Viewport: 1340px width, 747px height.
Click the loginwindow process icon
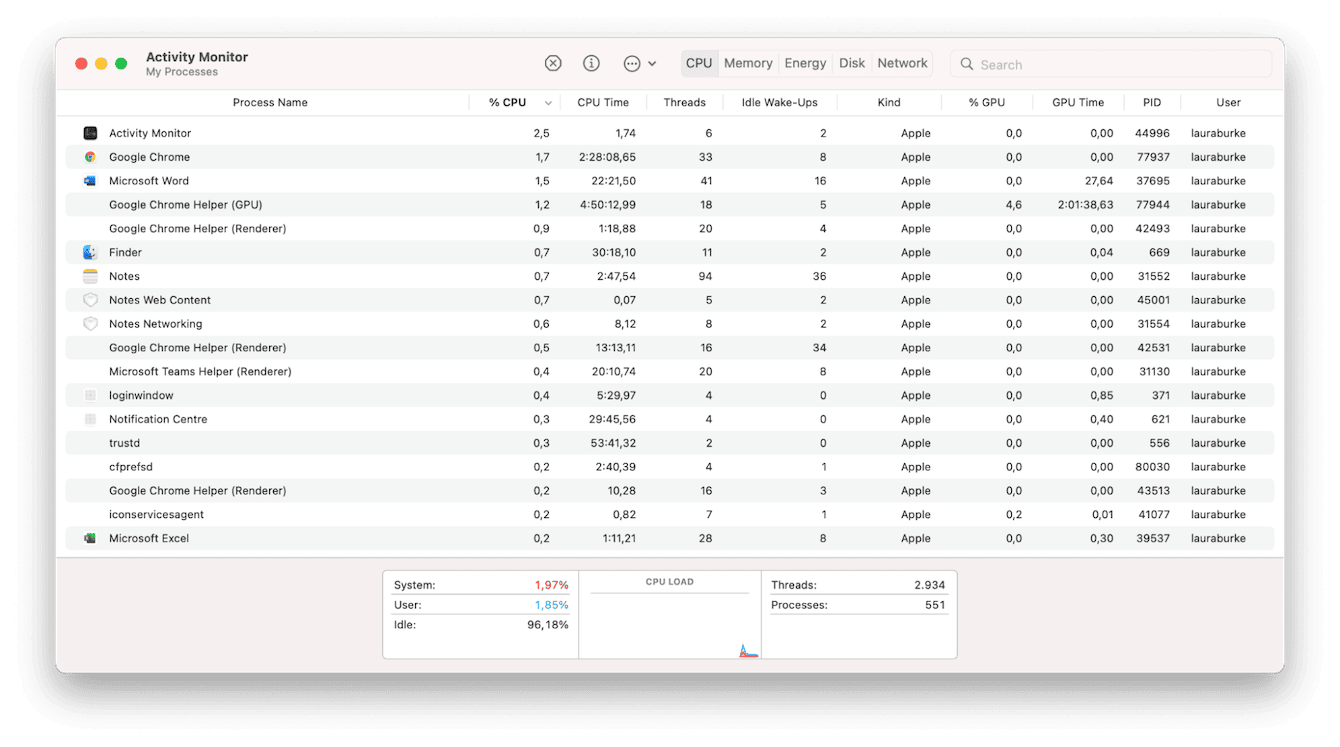click(90, 395)
